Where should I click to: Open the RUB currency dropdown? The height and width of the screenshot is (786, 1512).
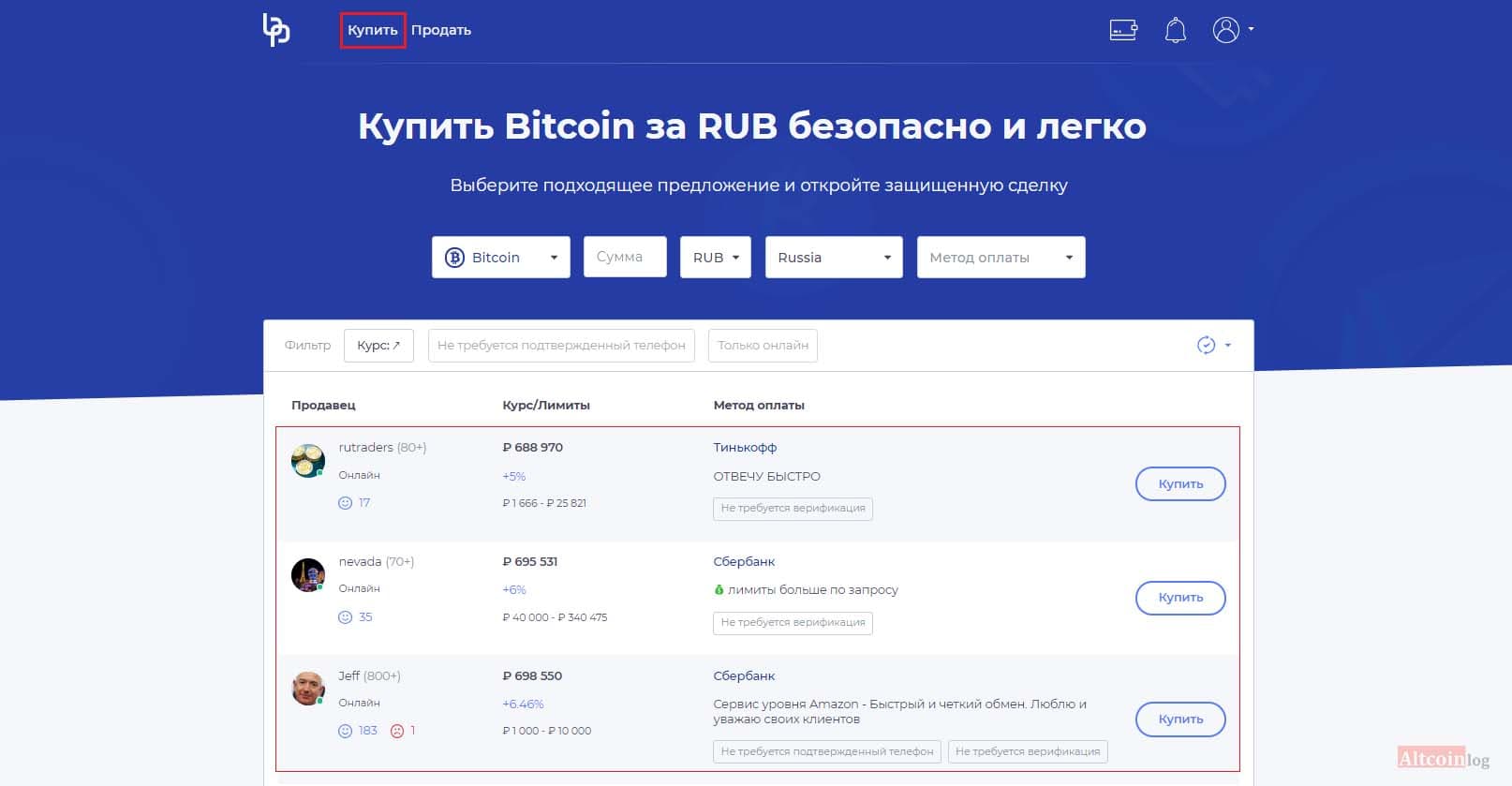coord(716,257)
